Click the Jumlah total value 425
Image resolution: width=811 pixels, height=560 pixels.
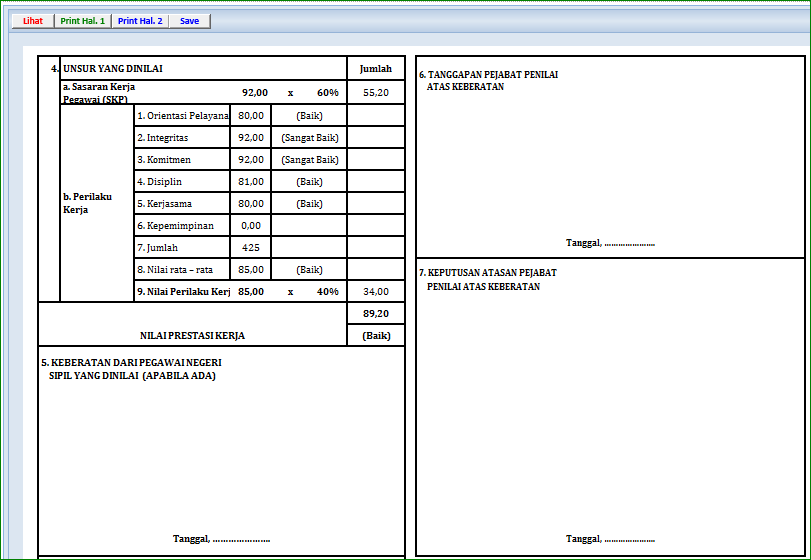click(x=251, y=248)
